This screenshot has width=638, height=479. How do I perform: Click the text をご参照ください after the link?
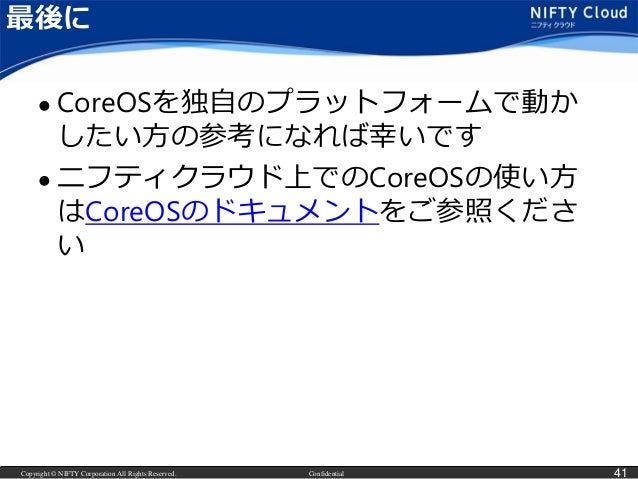coord(478,211)
